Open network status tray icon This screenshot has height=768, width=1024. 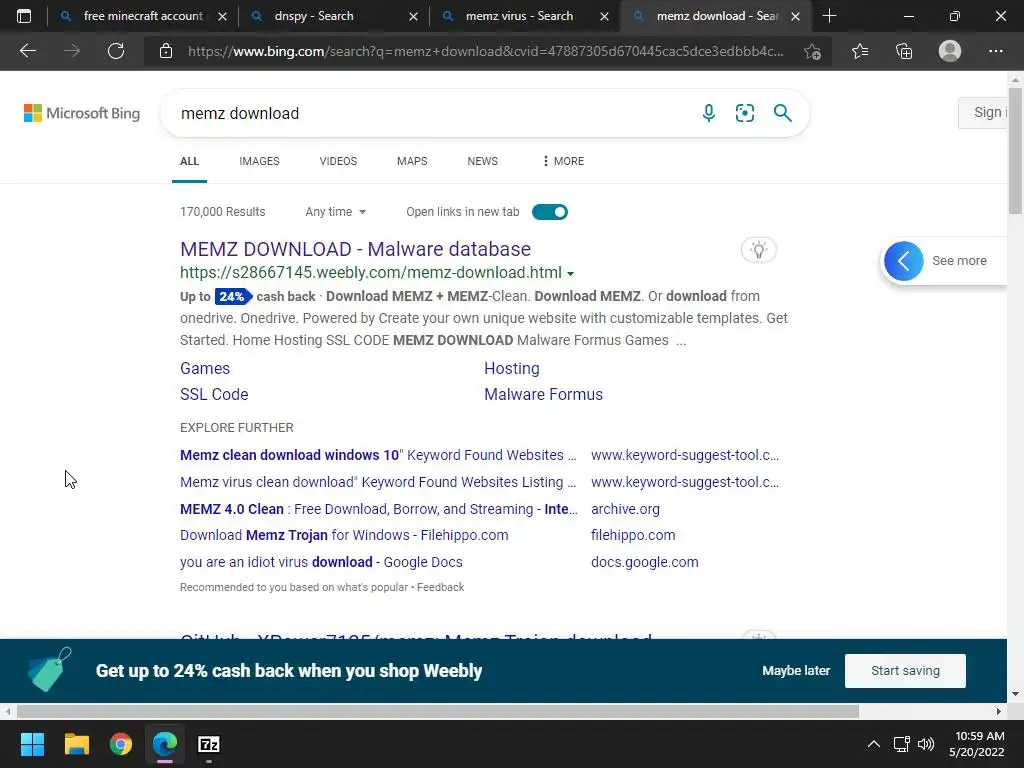pyautogui.click(x=901, y=744)
